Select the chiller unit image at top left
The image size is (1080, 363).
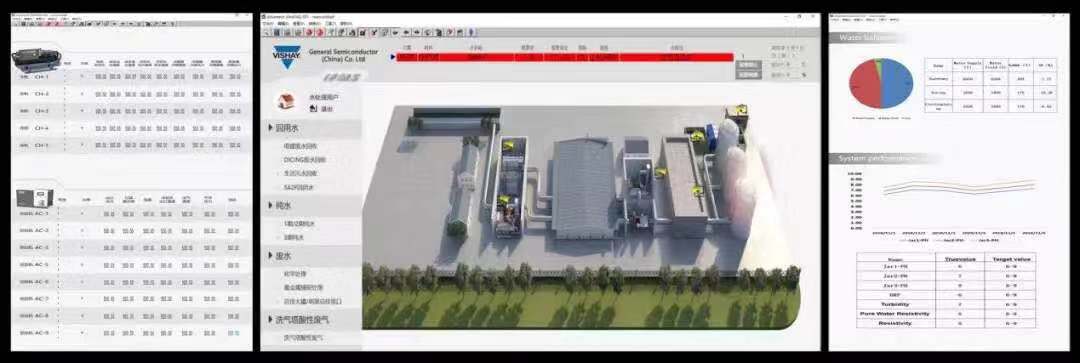click(x=37, y=60)
